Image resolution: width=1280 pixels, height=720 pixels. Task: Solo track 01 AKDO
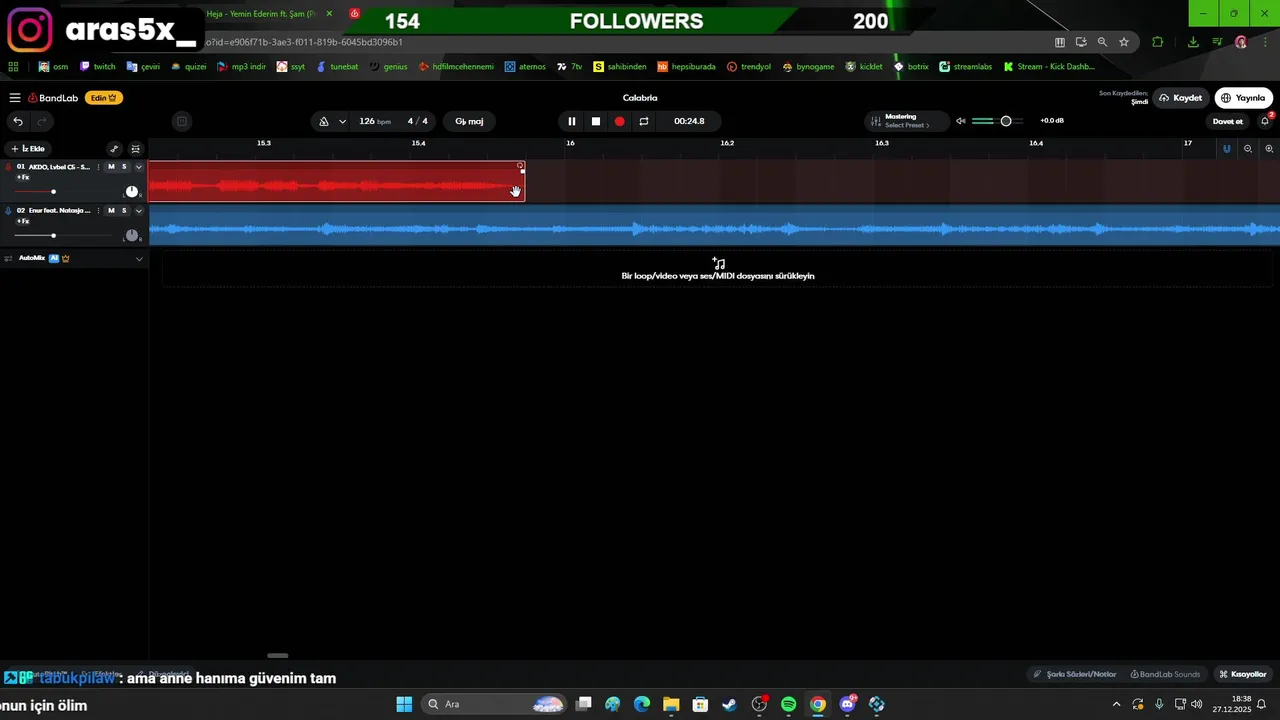124,167
